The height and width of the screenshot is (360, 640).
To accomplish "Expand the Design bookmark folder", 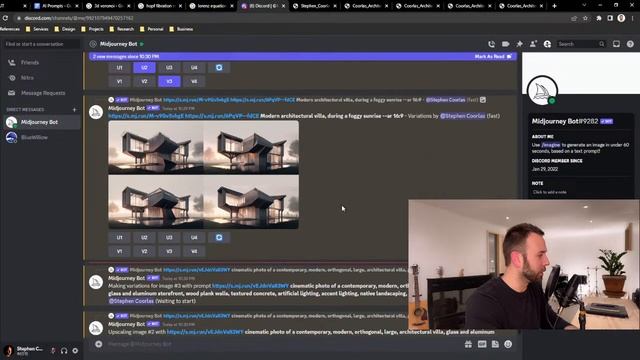I will tap(65, 29).
